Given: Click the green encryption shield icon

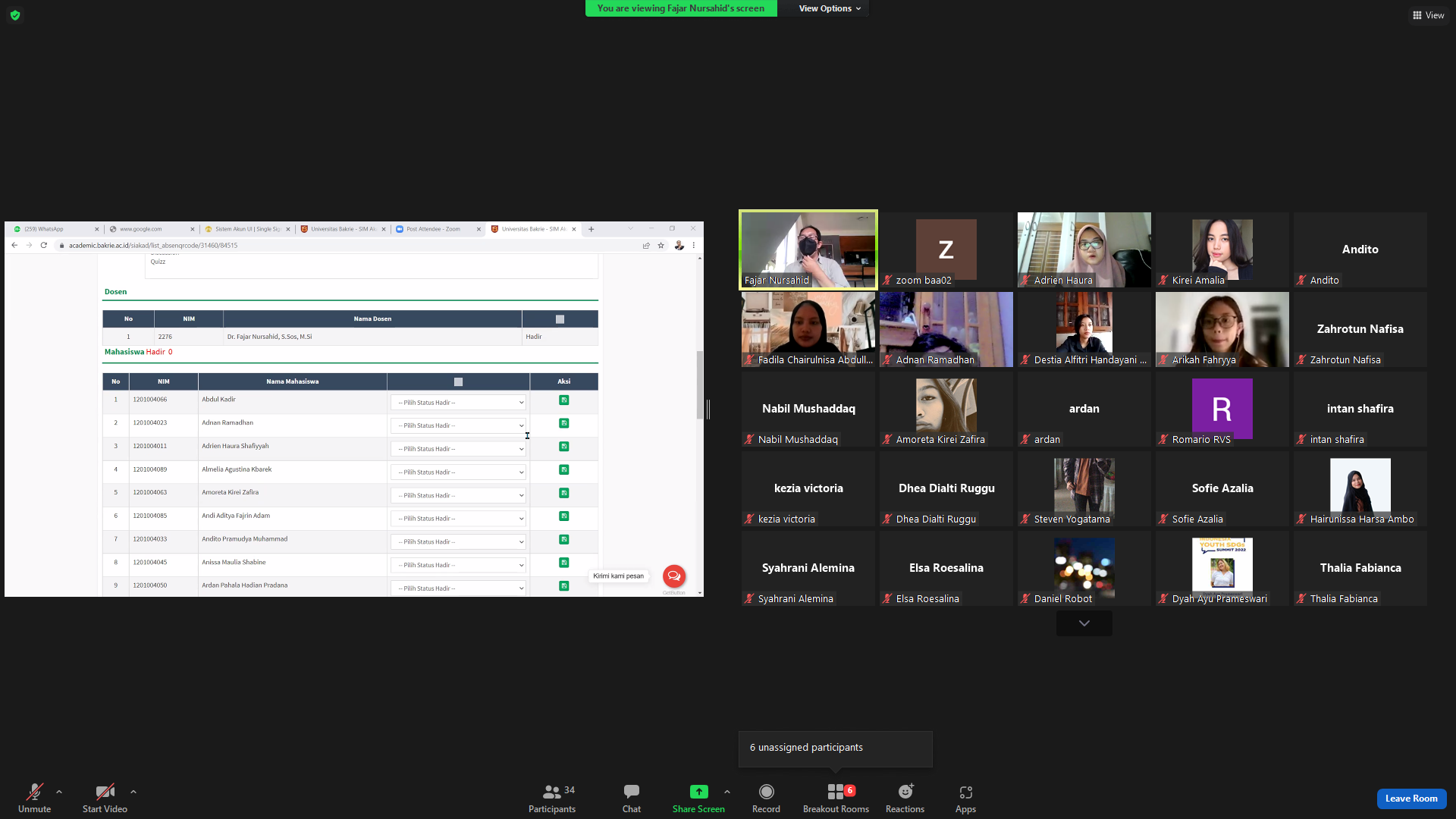Looking at the screenshot, I should click(15, 15).
